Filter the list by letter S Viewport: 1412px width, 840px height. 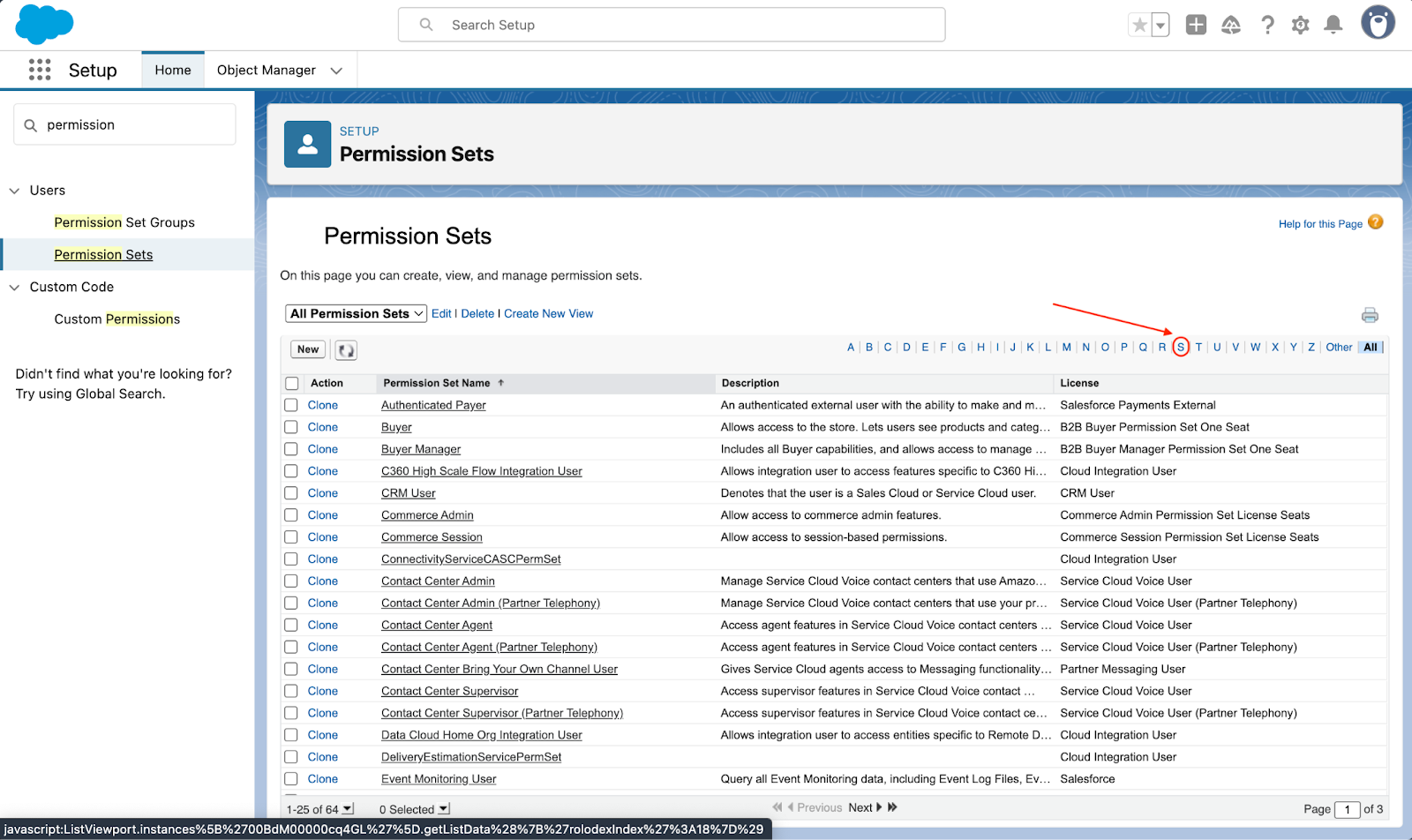pyautogui.click(x=1180, y=347)
